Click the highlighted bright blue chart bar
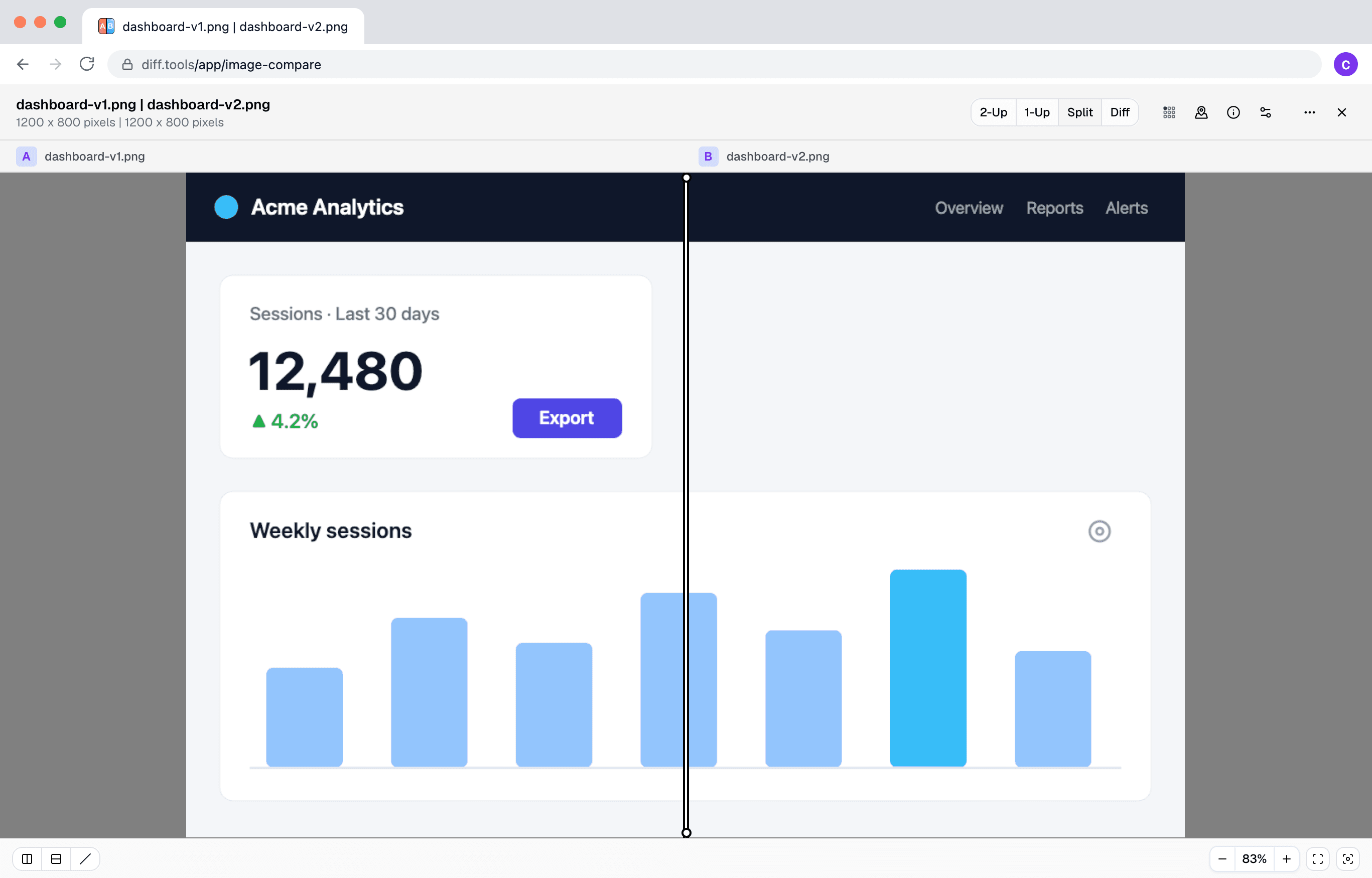Screen dimensions: 1372x878 (x=928, y=668)
